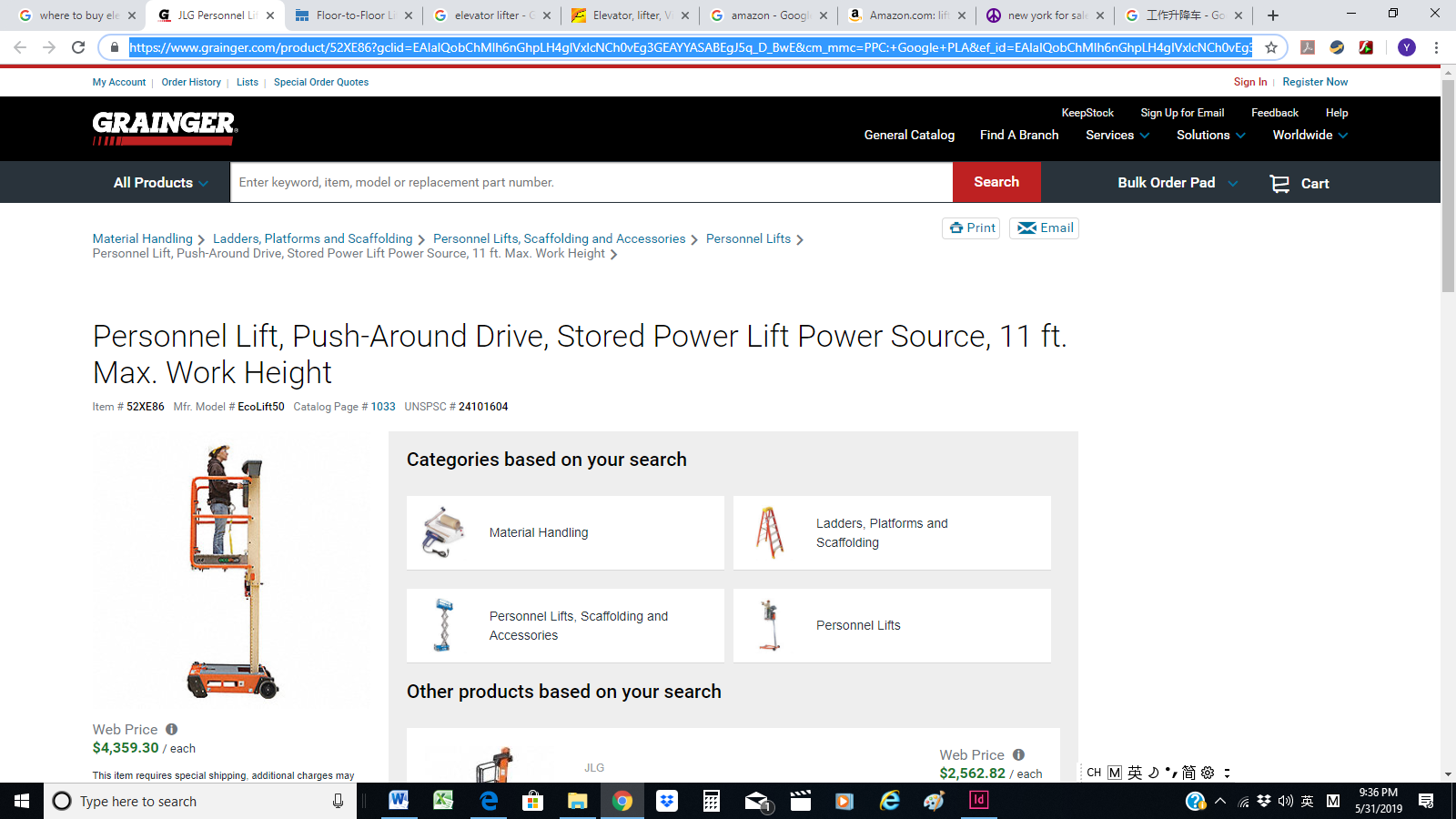This screenshot has width=1456, height=819.
Task: Launch Word from the taskbar
Action: click(x=399, y=801)
